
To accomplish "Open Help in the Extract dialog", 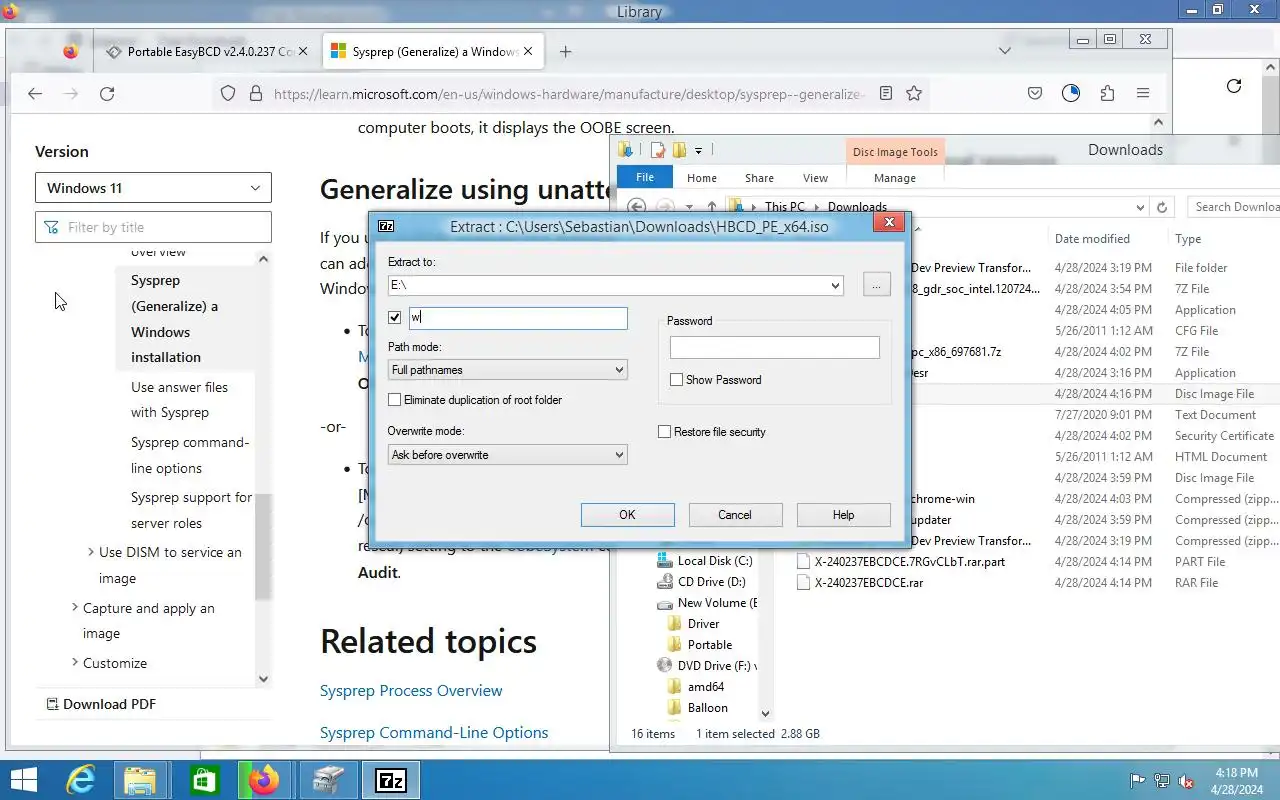I will click(x=843, y=515).
